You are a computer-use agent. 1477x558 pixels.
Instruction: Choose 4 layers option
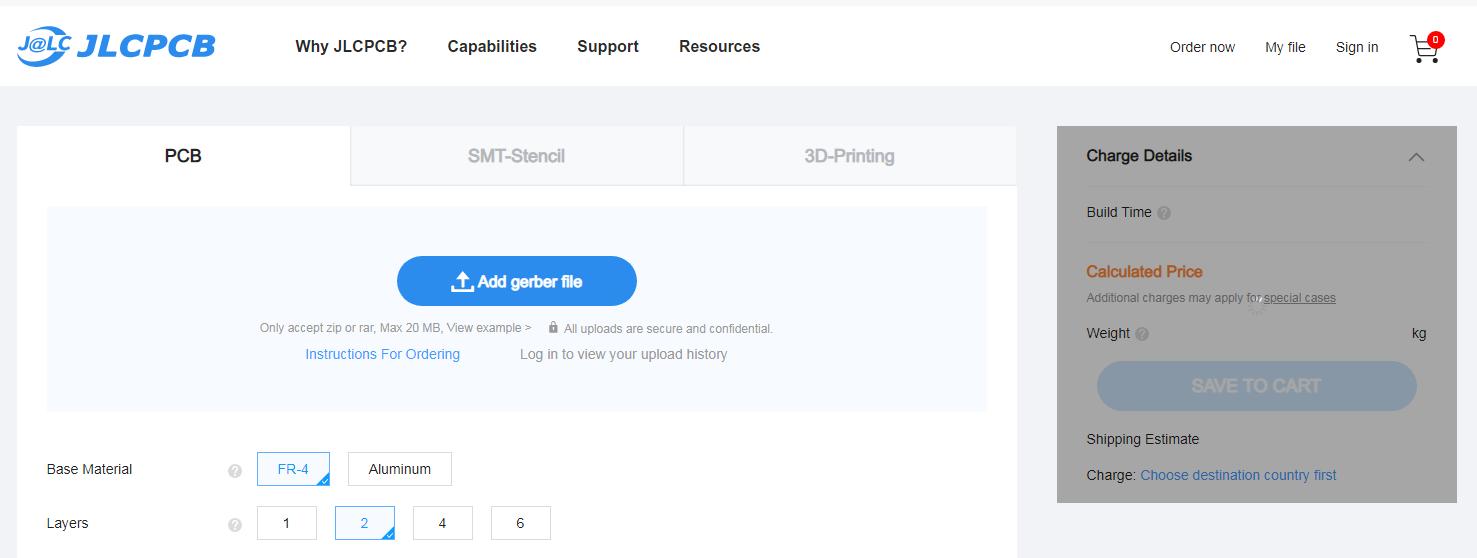(442, 523)
